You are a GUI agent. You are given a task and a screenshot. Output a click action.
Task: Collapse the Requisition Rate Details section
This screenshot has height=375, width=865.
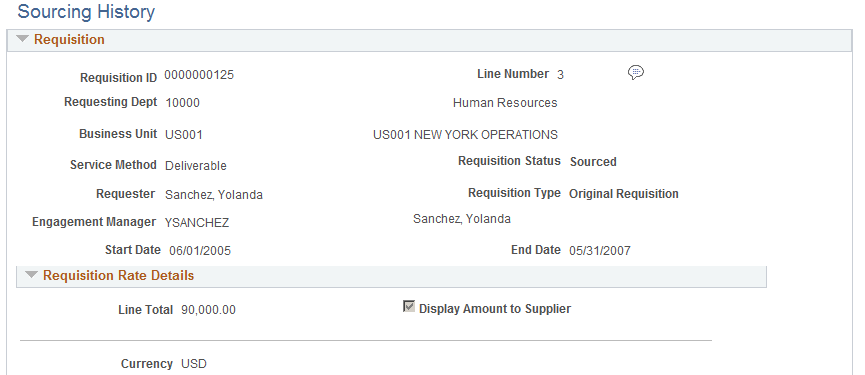click(31, 275)
